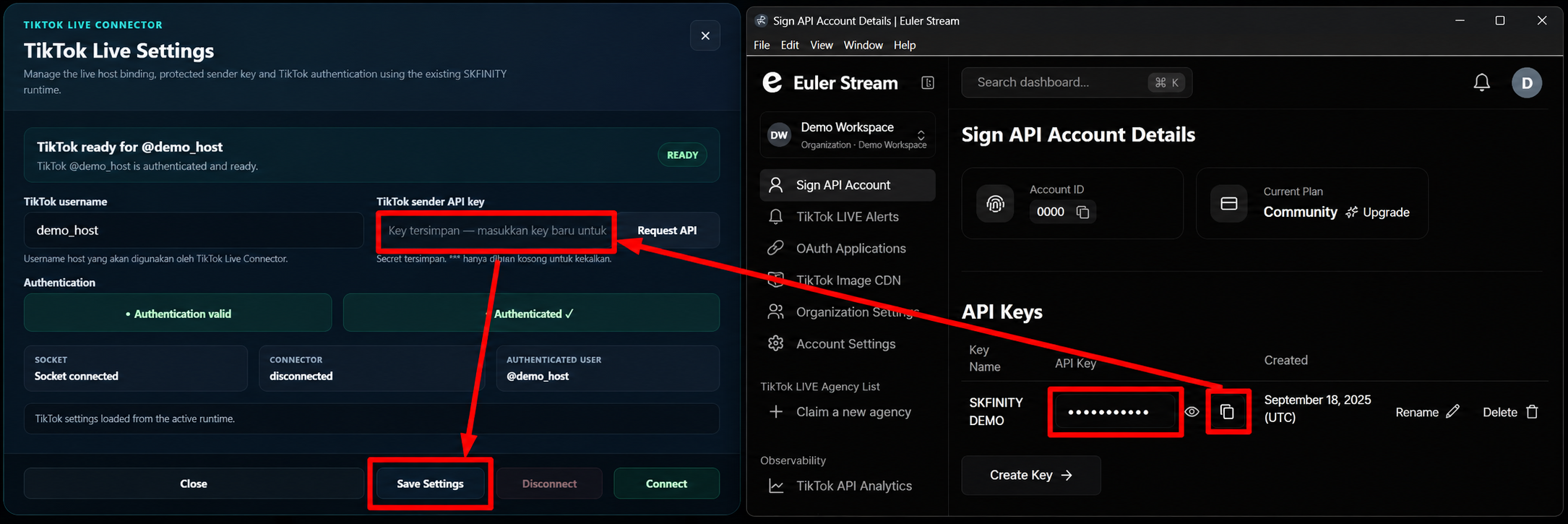
Task: Click the trash icon beside Delete
Action: point(1532,411)
